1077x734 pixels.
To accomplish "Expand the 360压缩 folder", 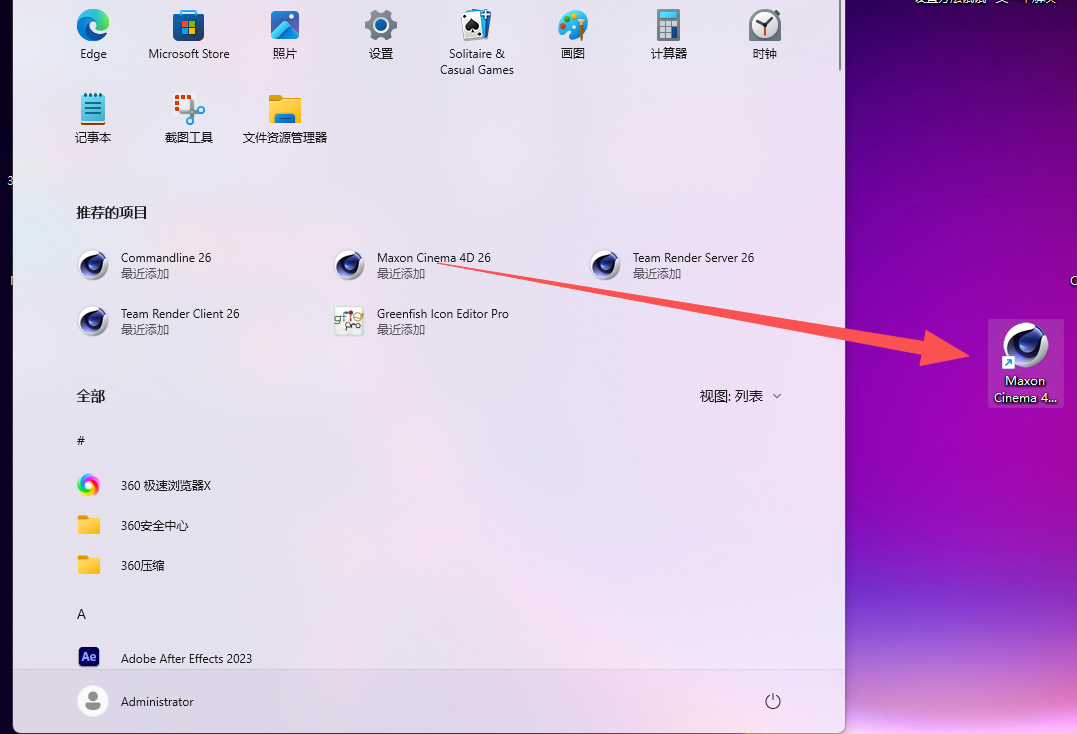I will (142, 565).
